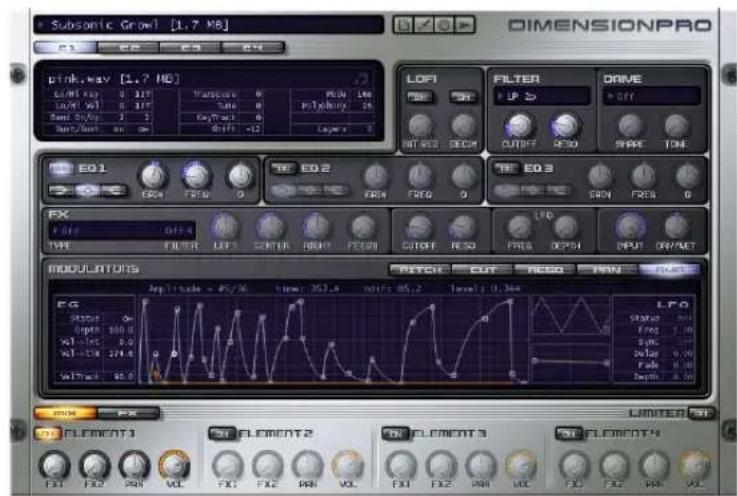Screen dimensions: 737x496
Task: Click the FX DRY/WET knob
Action: click(x=676, y=228)
